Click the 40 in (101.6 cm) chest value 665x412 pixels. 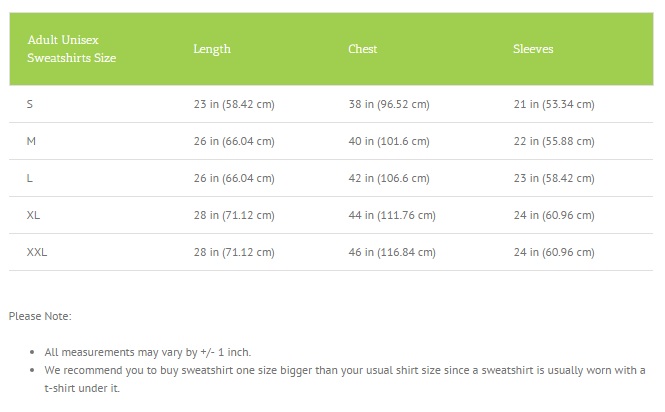pos(388,141)
